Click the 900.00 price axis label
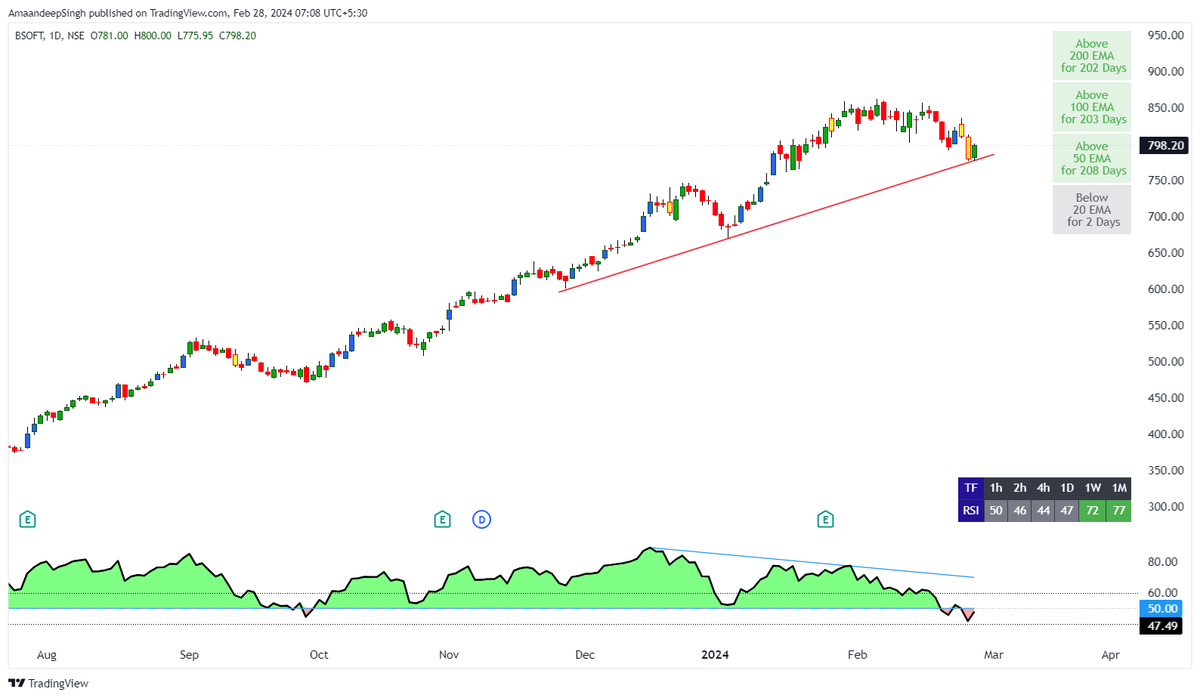The image size is (1200, 698). point(1166,72)
